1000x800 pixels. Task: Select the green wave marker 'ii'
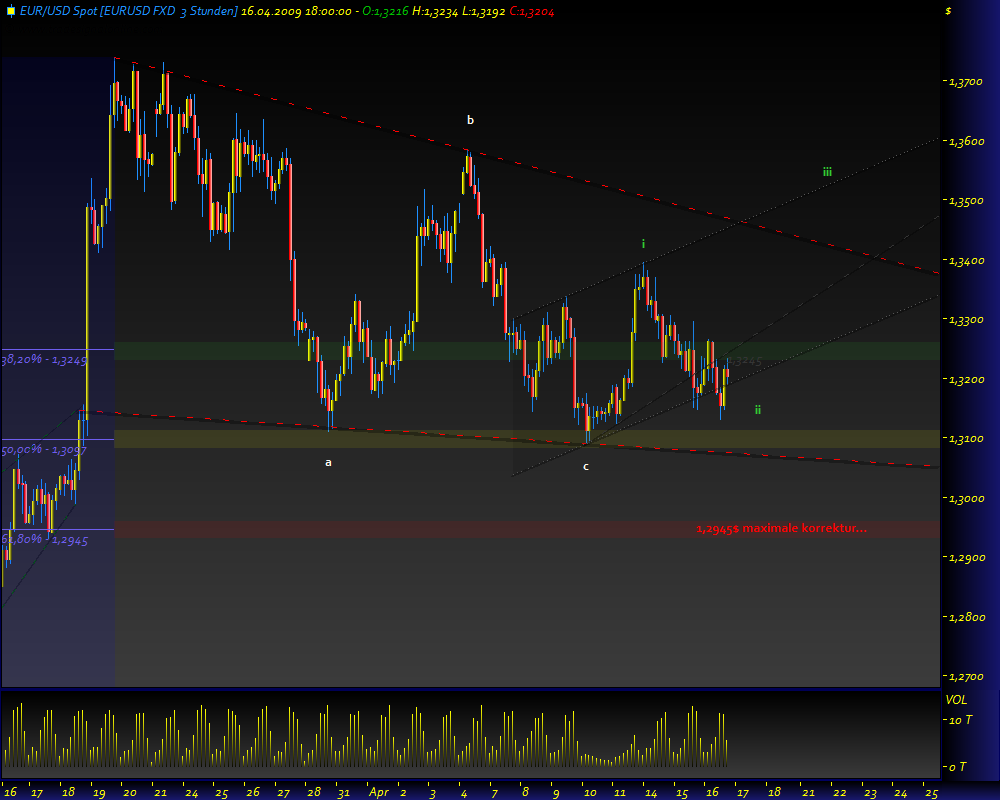click(757, 408)
